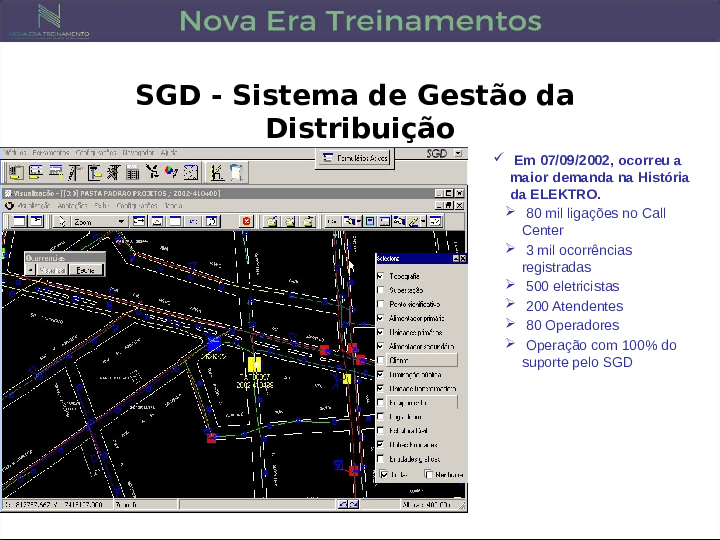Click the Formulários Ativos button
720x540 pixels.
tap(355, 158)
